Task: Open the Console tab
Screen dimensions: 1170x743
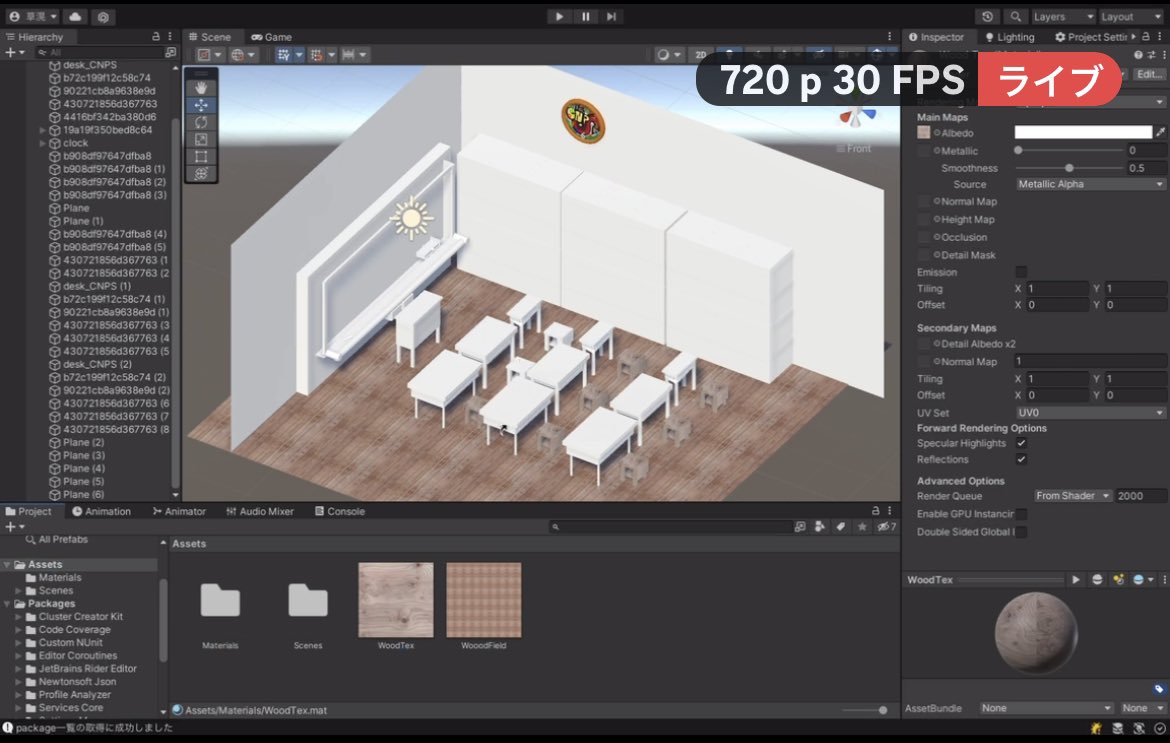Action: 340,511
